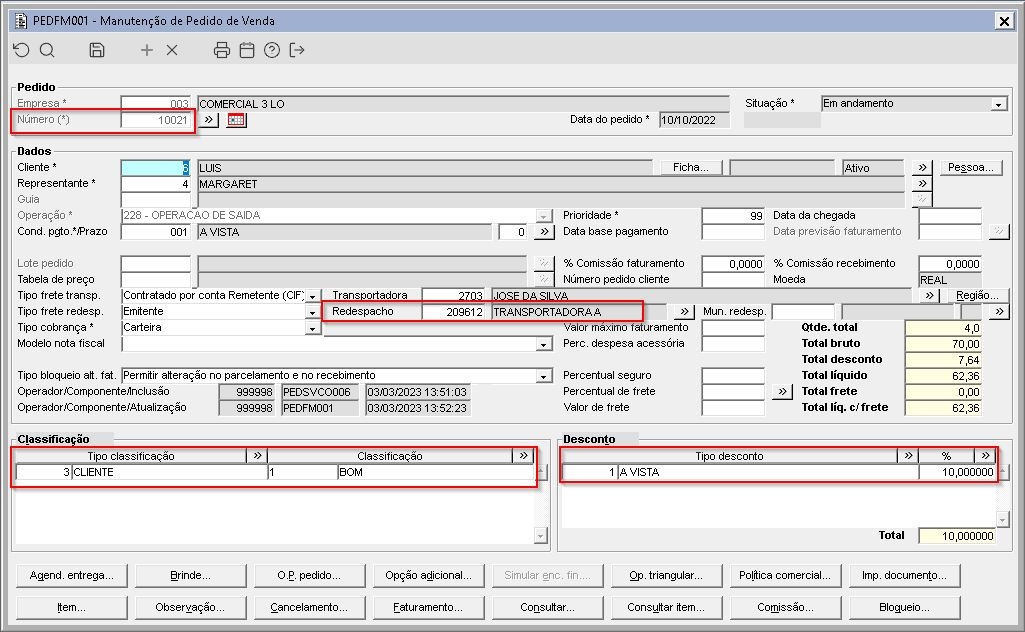Click the arrow button after Redespacho name
This screenshot has height=632, width=1025.
click(684, 312)
